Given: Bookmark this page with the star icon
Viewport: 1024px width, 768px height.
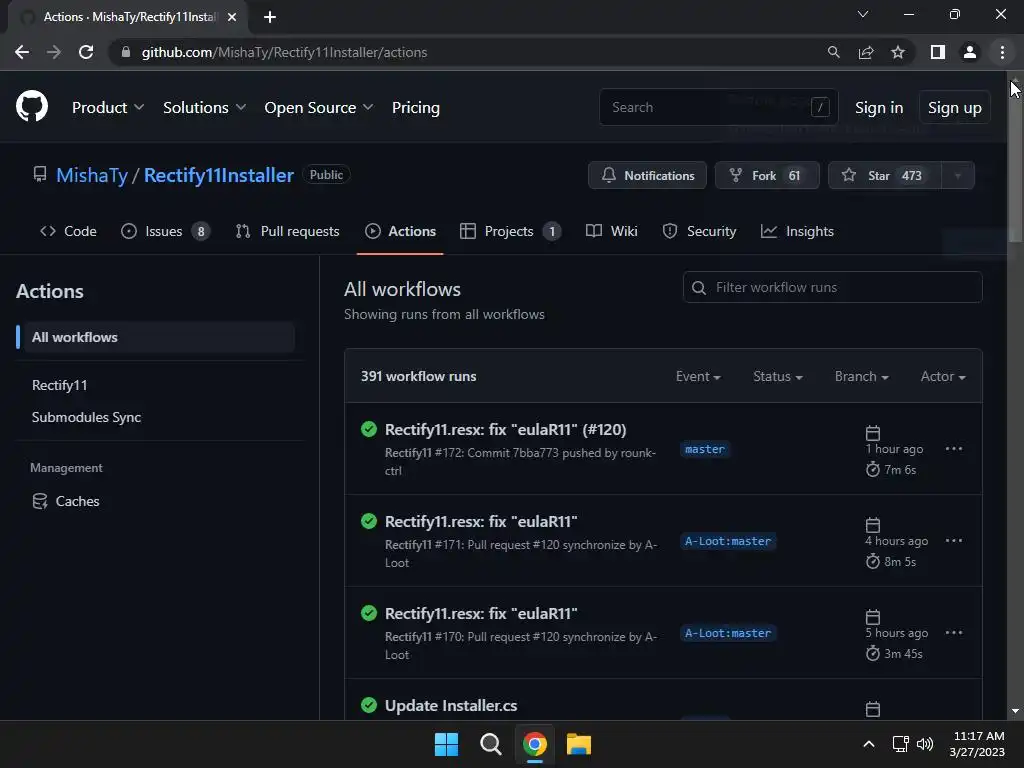Looking at the screenshot, I should [898, 52].
